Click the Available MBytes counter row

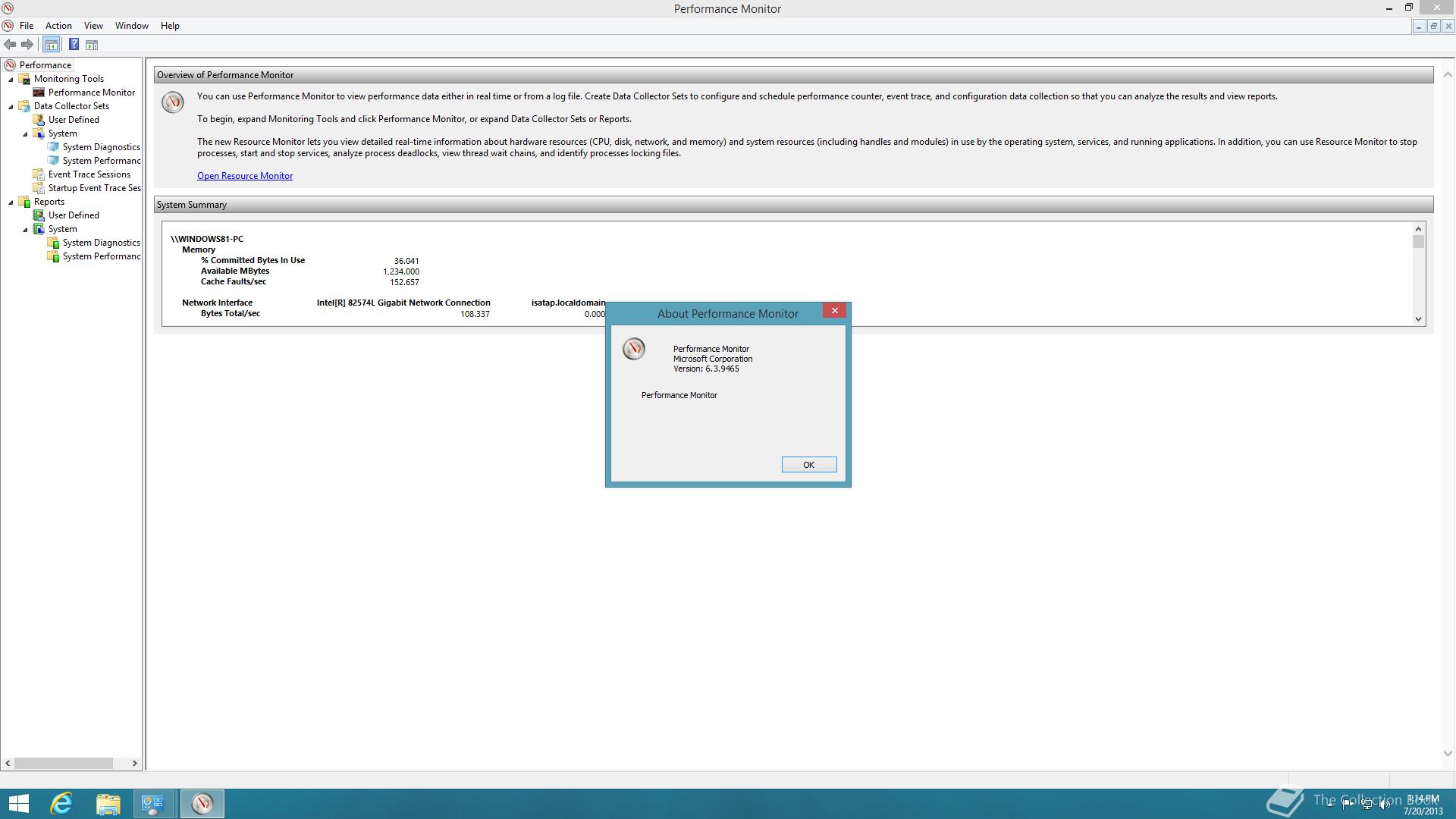[309, 271]
